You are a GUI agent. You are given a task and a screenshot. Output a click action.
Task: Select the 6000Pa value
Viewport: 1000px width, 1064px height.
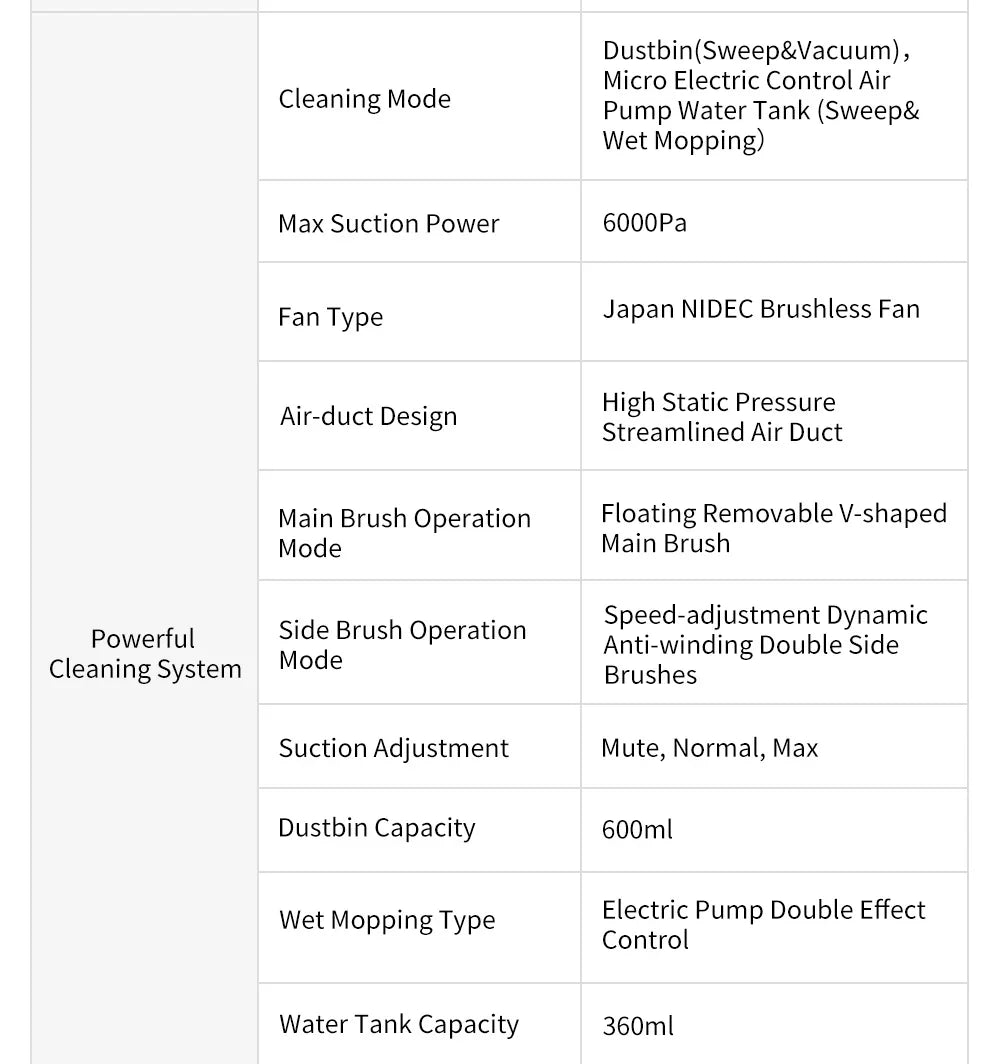645,222
